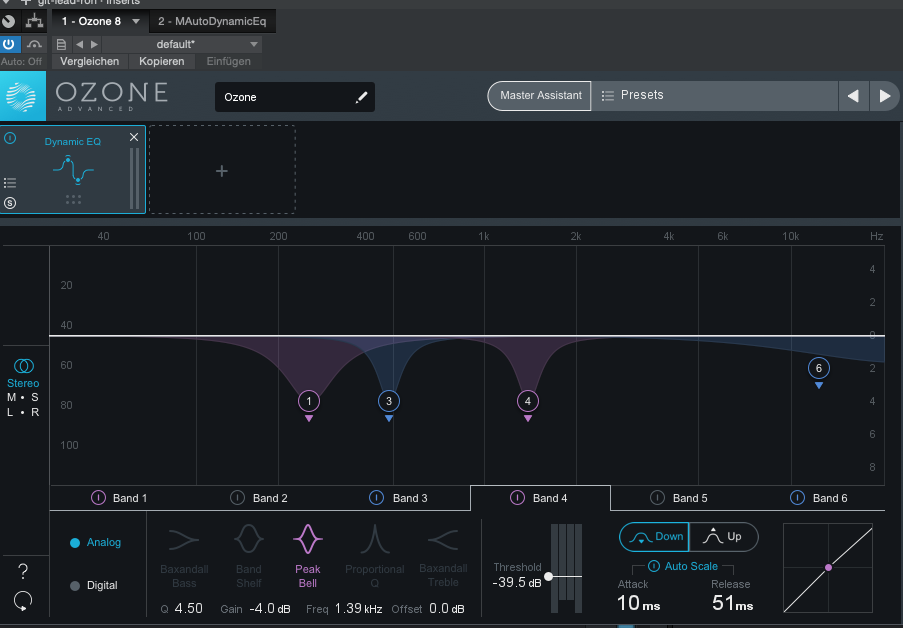Switch to the 2 - MAutoDynamicEq insert tab

coord(212,21)
